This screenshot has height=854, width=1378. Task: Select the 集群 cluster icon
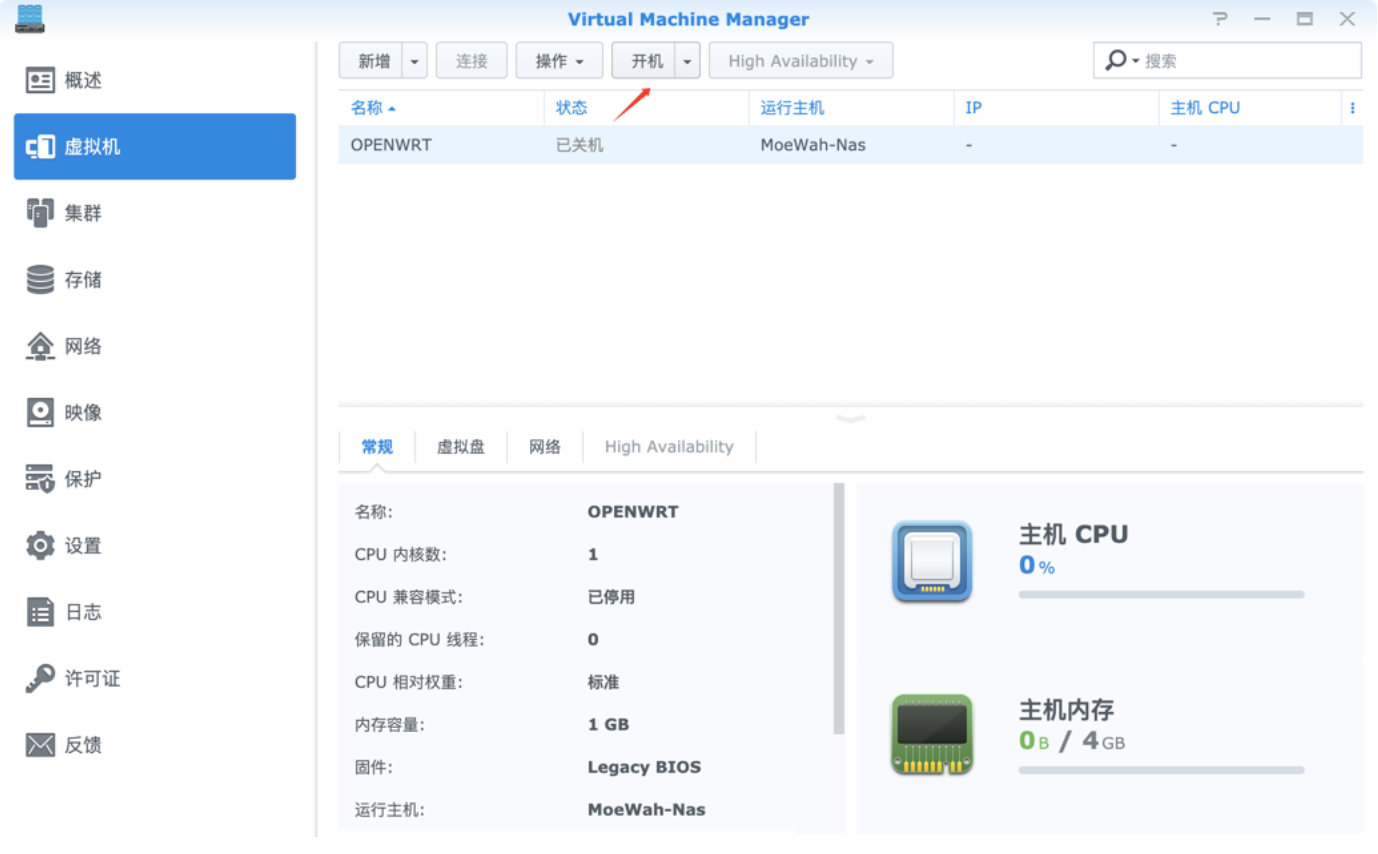coord(40,213)
